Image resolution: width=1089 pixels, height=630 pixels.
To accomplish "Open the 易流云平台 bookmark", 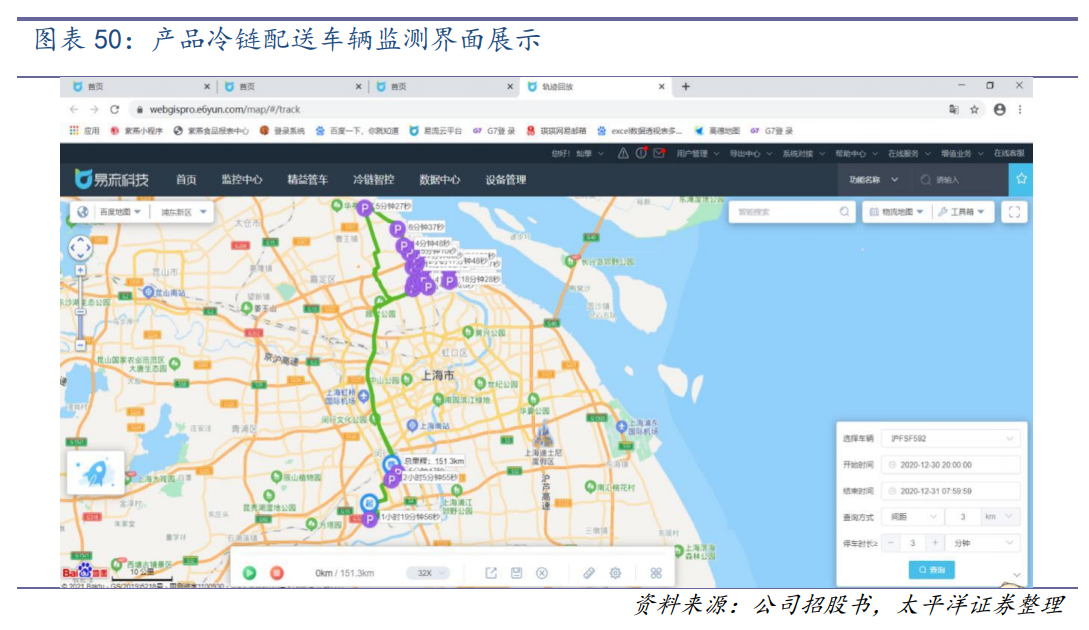I will click(x=435, y=131).
